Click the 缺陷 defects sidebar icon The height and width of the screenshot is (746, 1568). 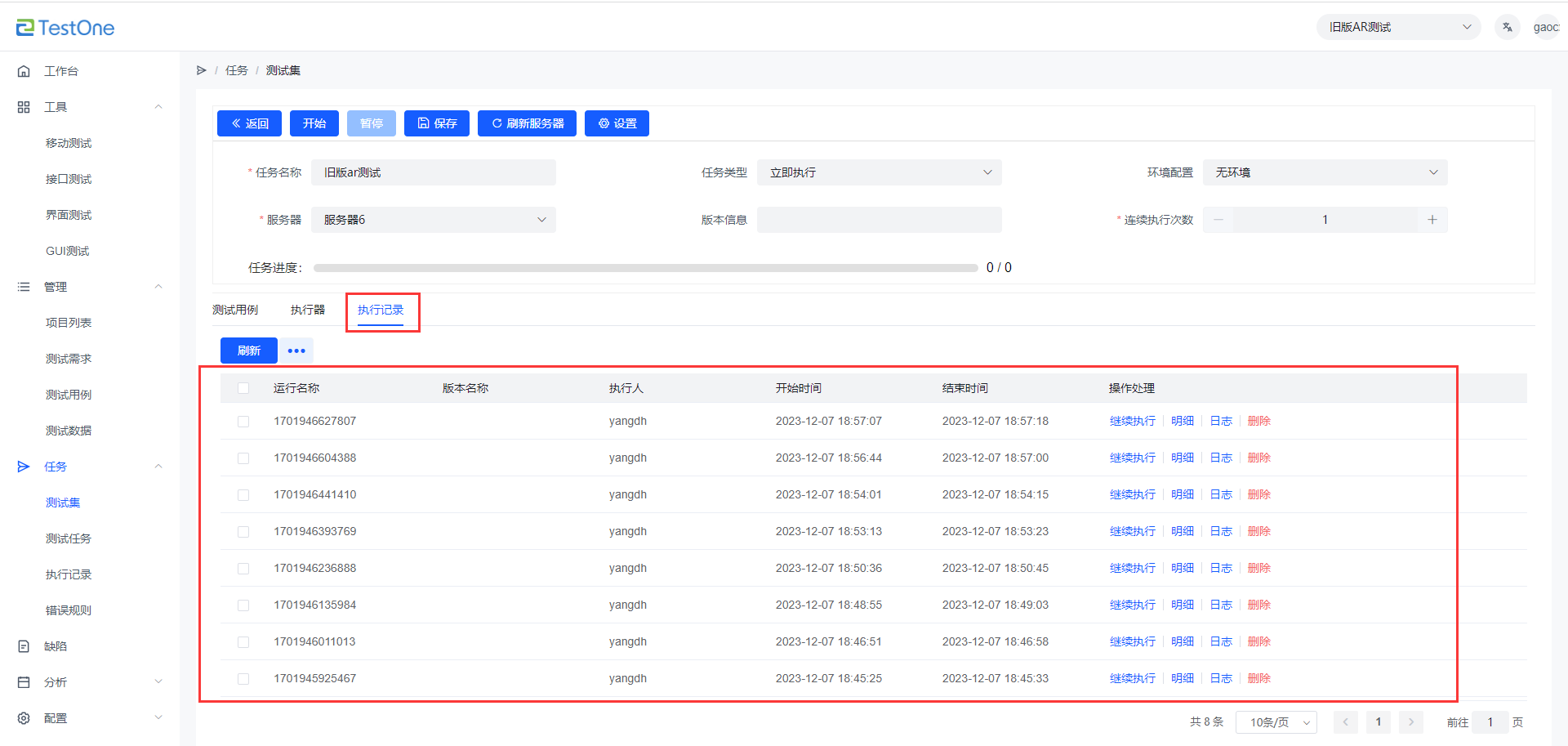pos(24,646)
